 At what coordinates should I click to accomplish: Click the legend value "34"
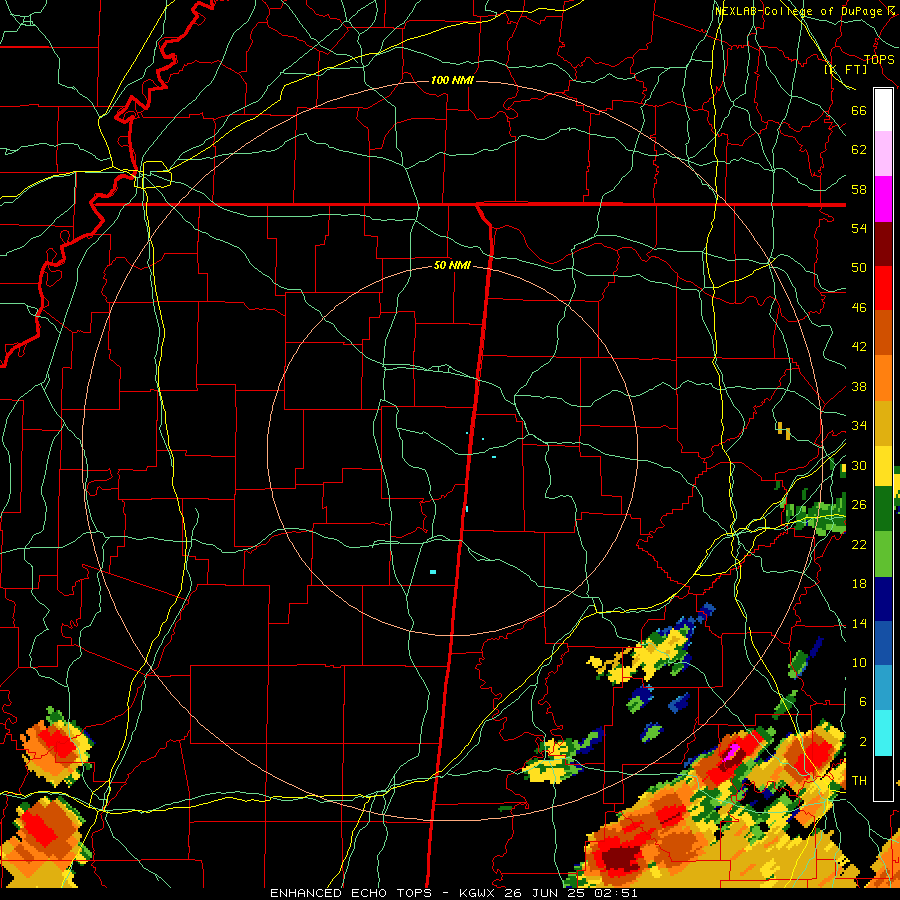click(x=859, y=425)
